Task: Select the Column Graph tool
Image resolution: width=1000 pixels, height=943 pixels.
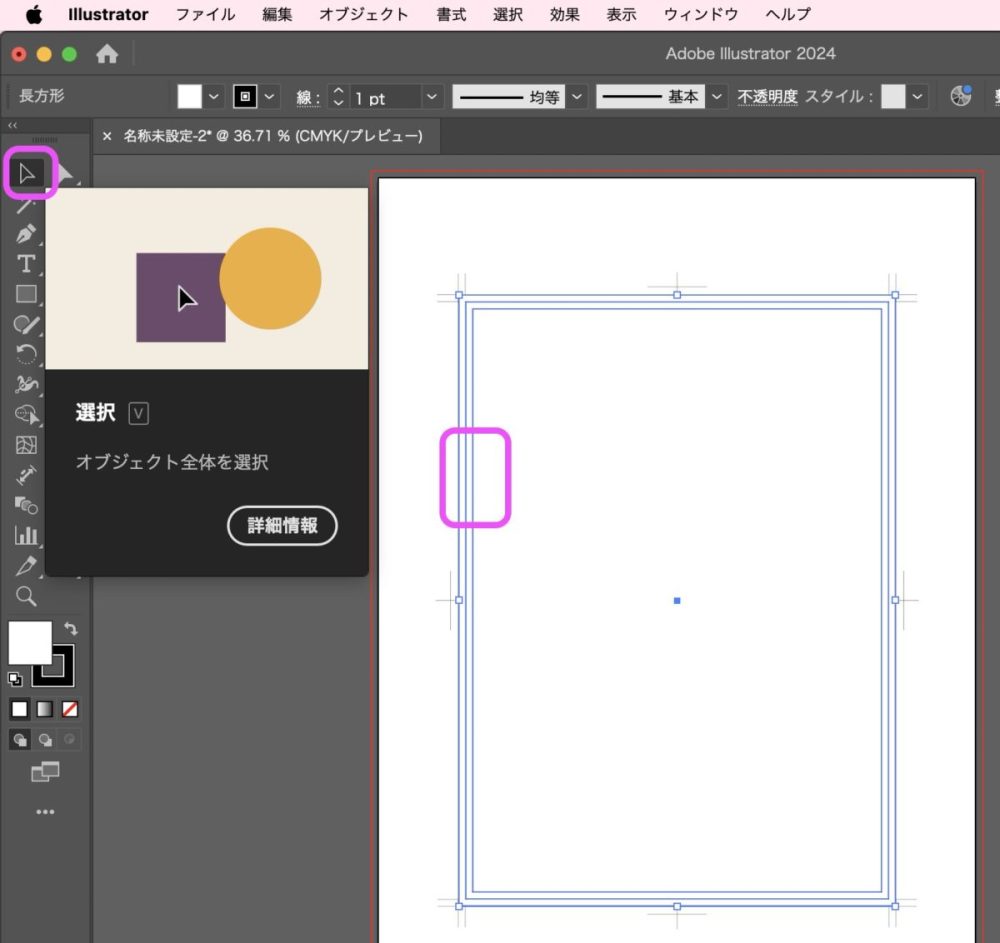Action: 26,535
